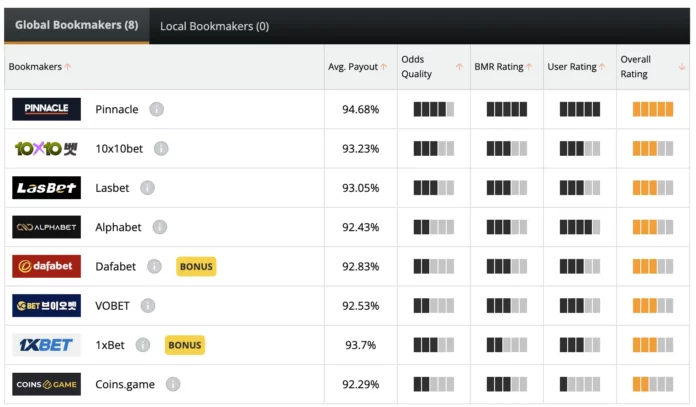
Task: Click the 1XBET logo thumbnail
Action: (47, 345)
